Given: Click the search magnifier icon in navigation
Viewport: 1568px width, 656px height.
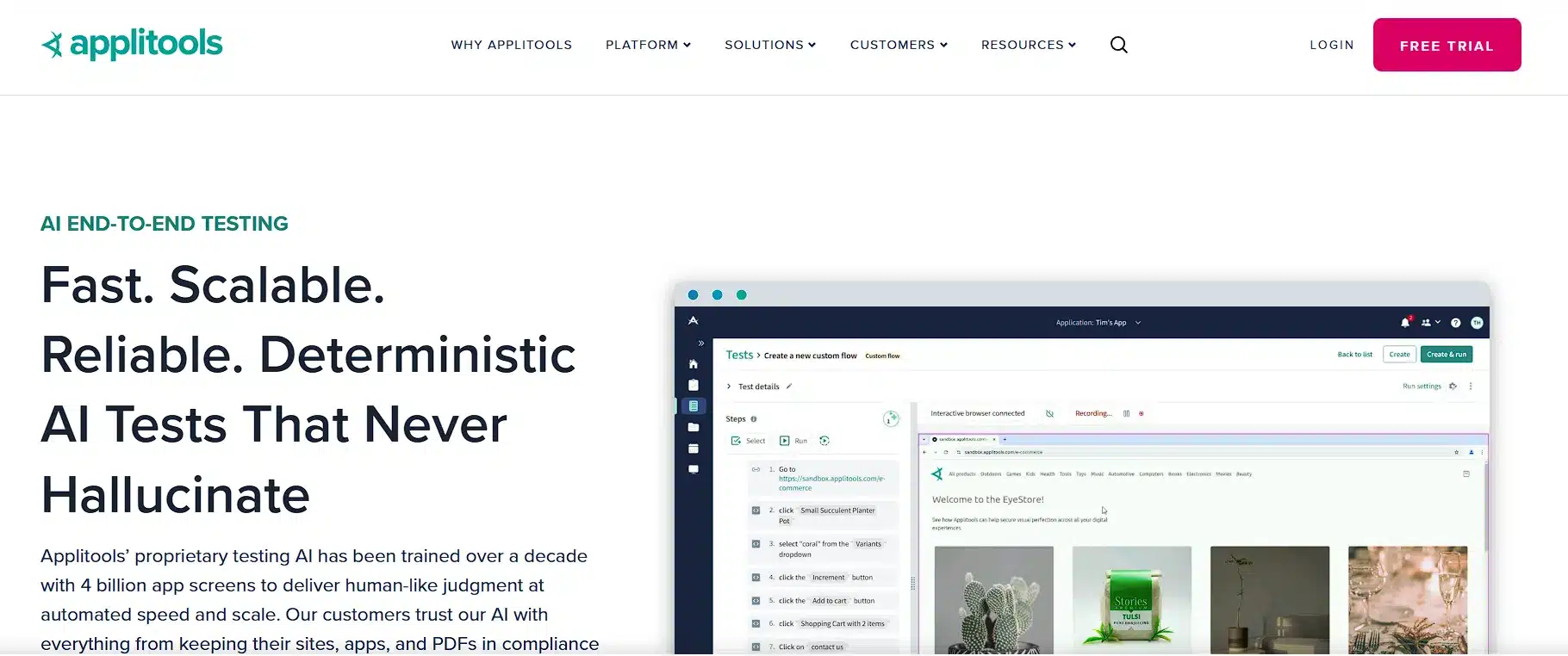Looking at the screenshot, I should point(1118,45).
